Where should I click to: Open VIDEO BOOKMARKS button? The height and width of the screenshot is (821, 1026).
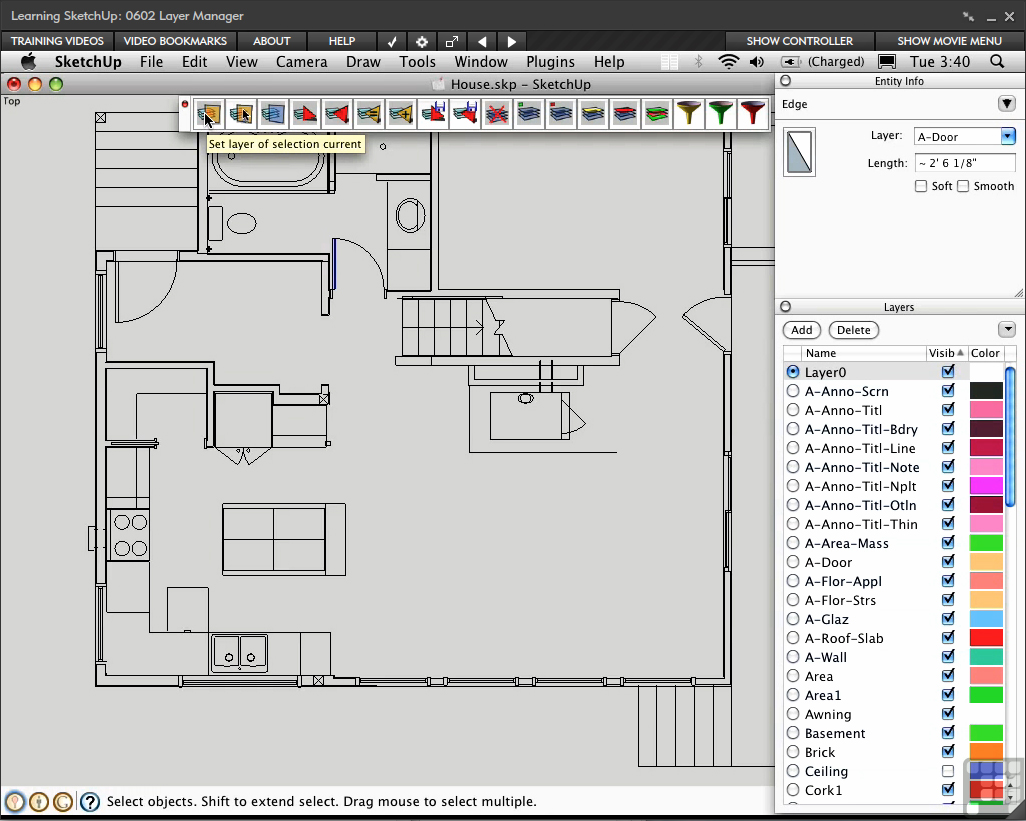pos(175,41)
